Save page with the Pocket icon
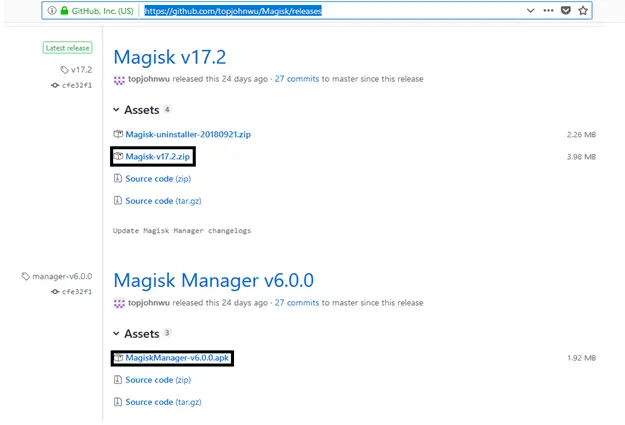This screenshot has width=625, height=425. pos(566,10)
